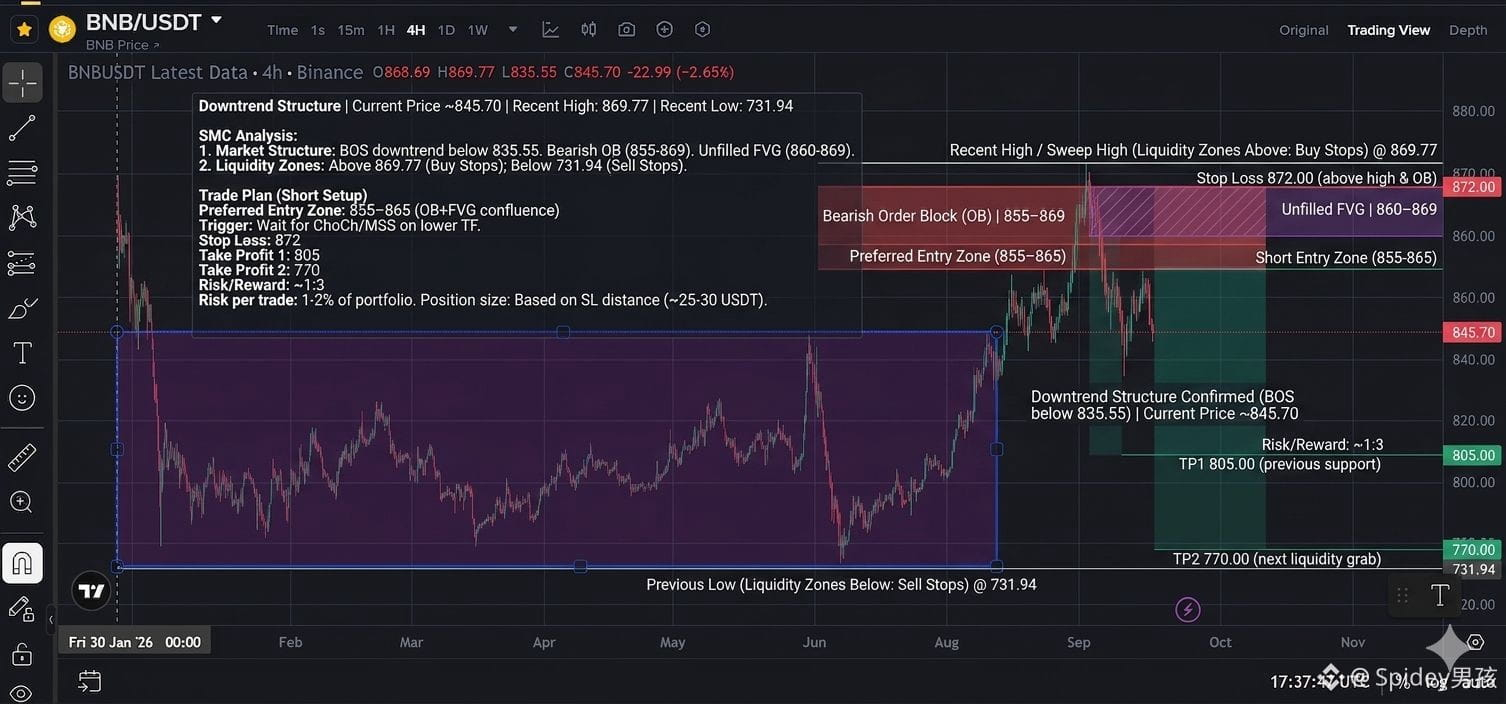
Task: Click the add circle plus icon
Action: (664, 30)
